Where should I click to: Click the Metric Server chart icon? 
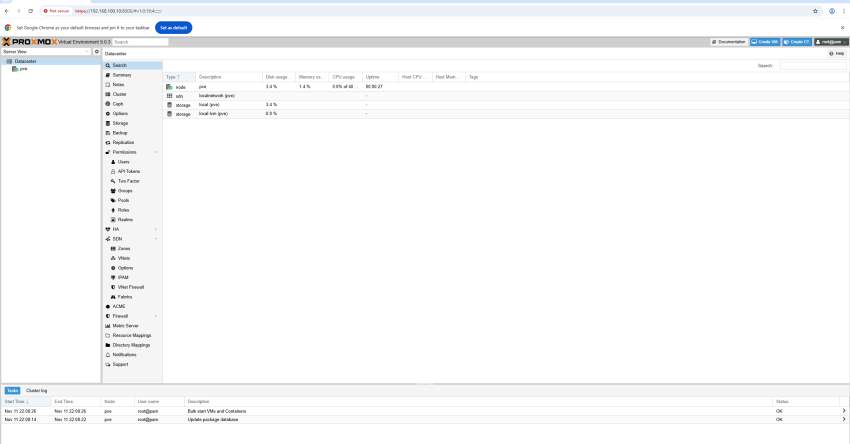coord(108,326)
